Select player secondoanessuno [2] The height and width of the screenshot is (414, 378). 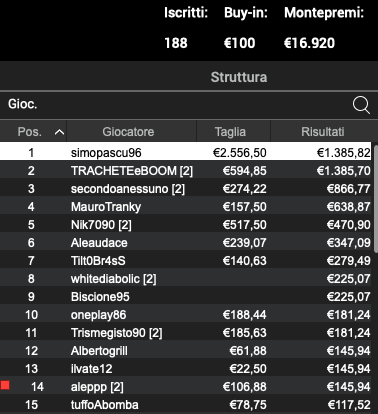point(185,189)
